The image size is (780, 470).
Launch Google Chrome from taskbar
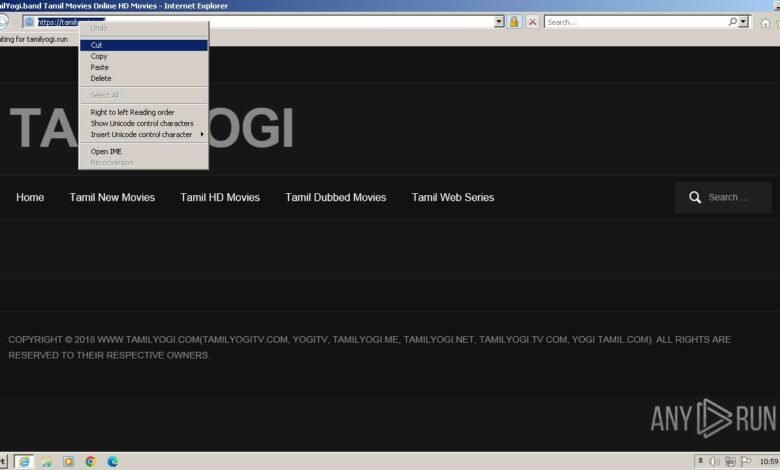click(x=90, y=462)
